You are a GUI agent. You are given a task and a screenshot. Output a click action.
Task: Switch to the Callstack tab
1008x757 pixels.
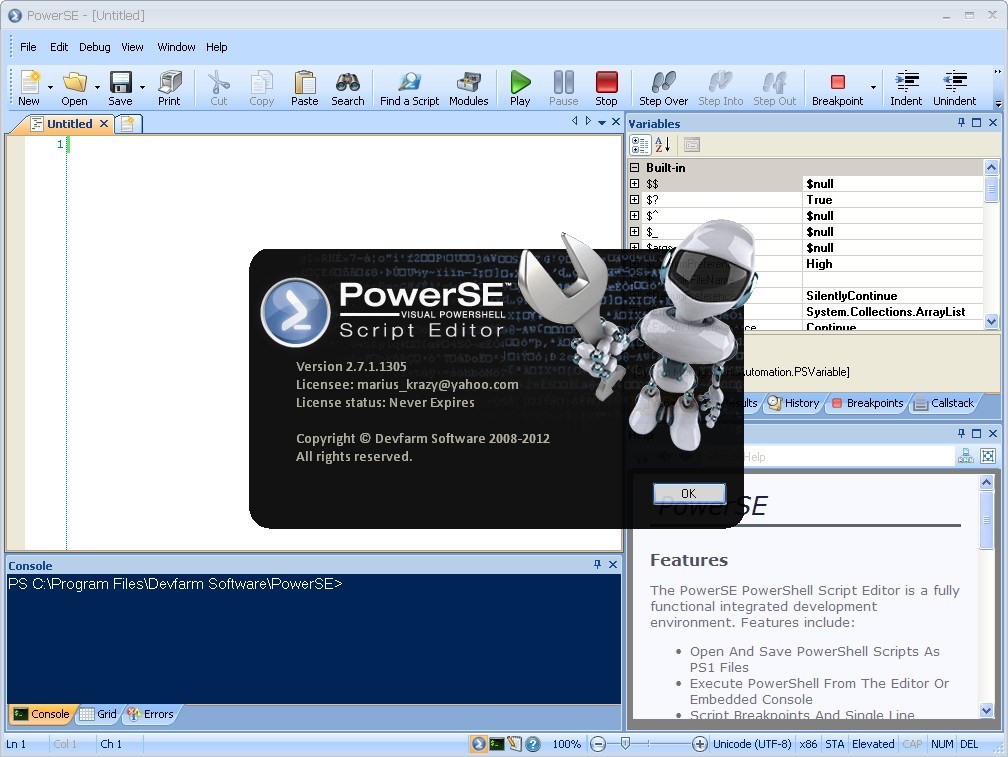tap(944, 403)
